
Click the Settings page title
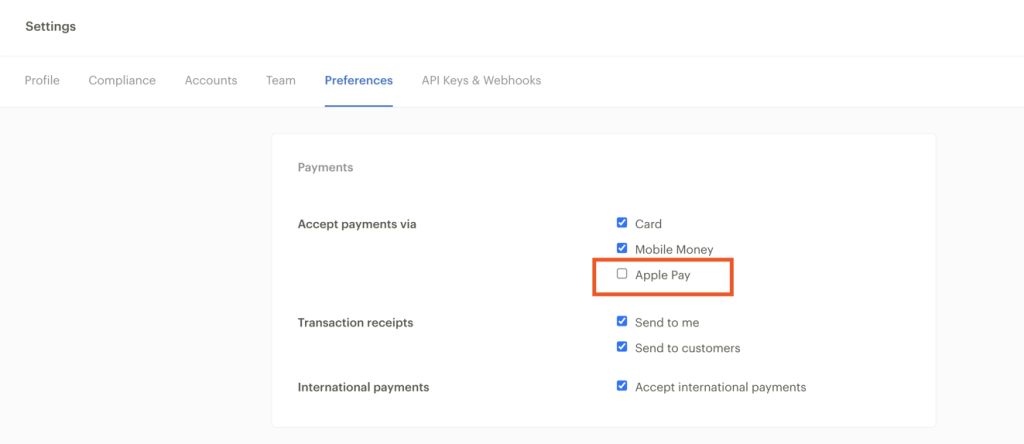pos(50,27)
